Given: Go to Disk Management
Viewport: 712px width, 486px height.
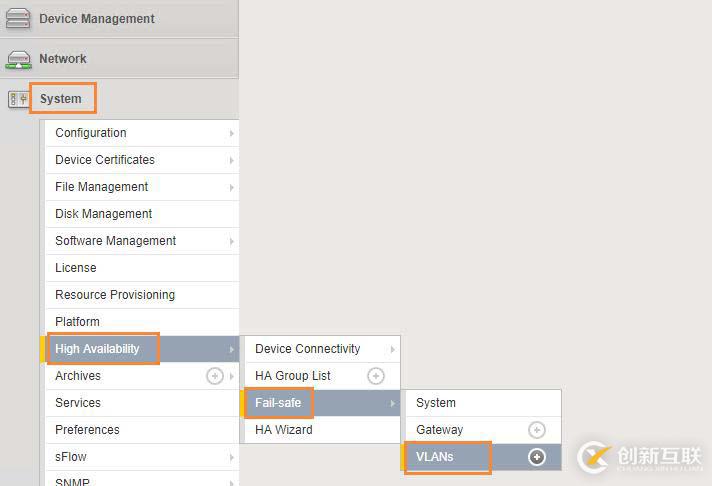Looking at the screenshot, I should tap(104, 214).
